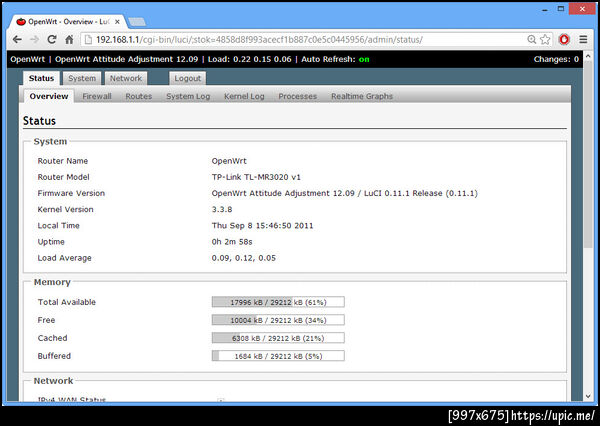Select the Status main tab
The image size is (600, 426).
pyautogui.click(x=41, y=78)
